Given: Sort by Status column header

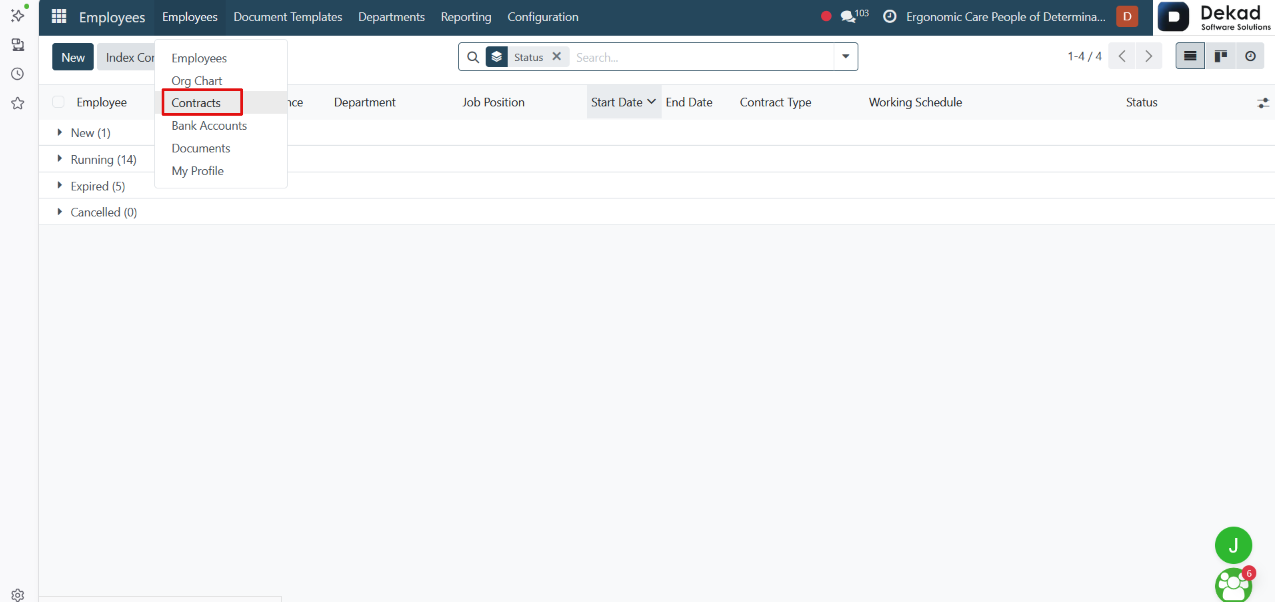Looking at the screenshot, I should pyautogui.click(x=1142, y=102).
